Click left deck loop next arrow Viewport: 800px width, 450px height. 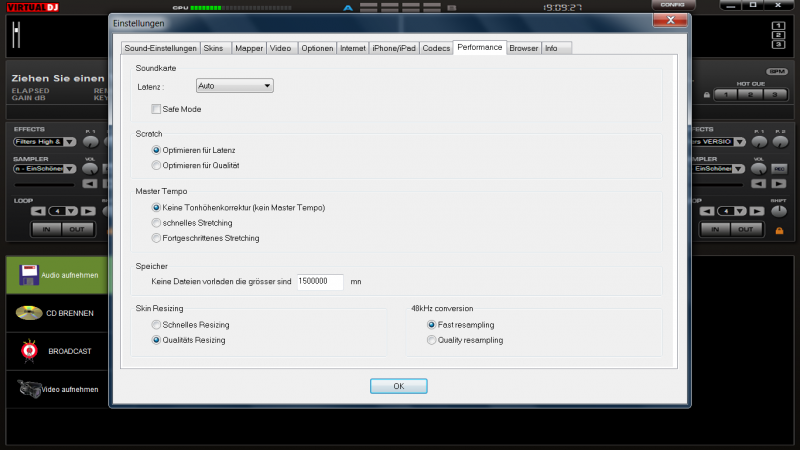[x=88, y=211]
